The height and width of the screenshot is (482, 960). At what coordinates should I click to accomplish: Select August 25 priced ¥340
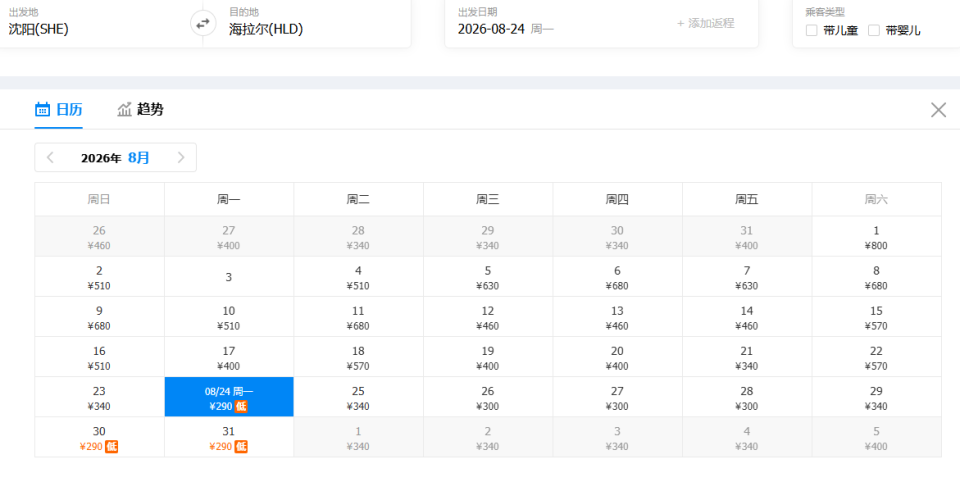pyautogui.click(x=358, y=397)
